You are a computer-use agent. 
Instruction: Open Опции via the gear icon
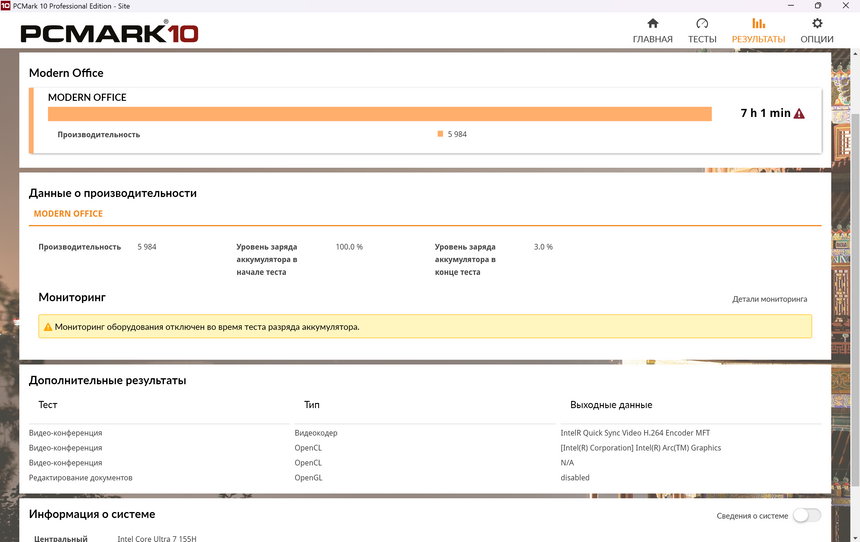(x=817, y=23)
